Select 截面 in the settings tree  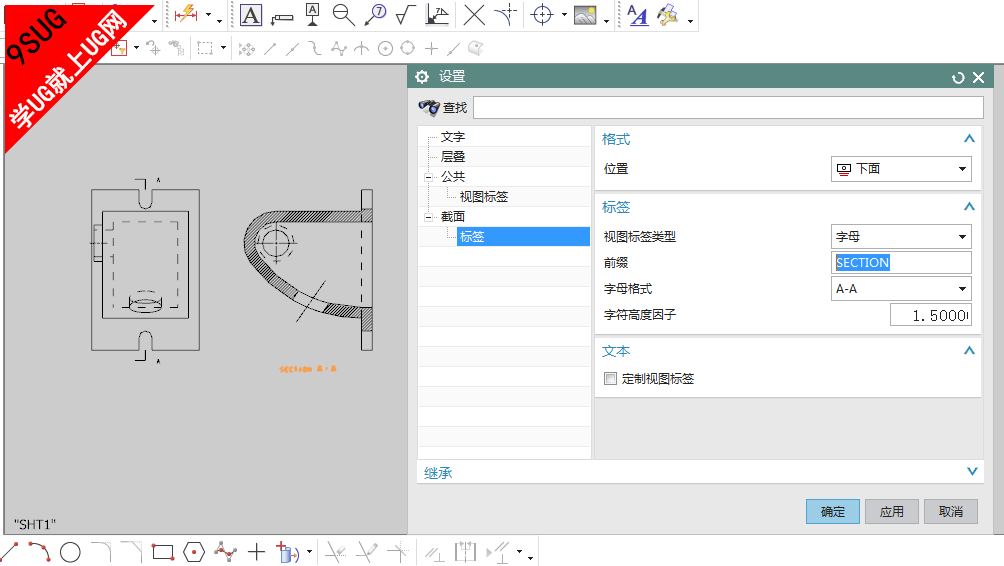coord(453,216)
